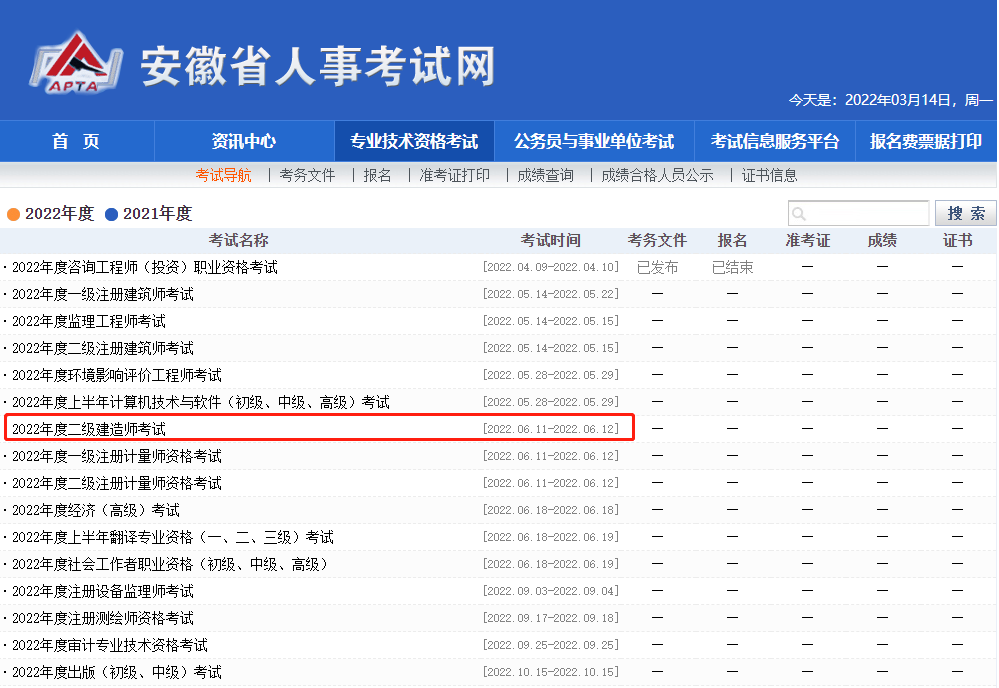Screen dimensions: 999x688
Task: Open 报名费票据打印 page
Action: click(x=925, y=140)
